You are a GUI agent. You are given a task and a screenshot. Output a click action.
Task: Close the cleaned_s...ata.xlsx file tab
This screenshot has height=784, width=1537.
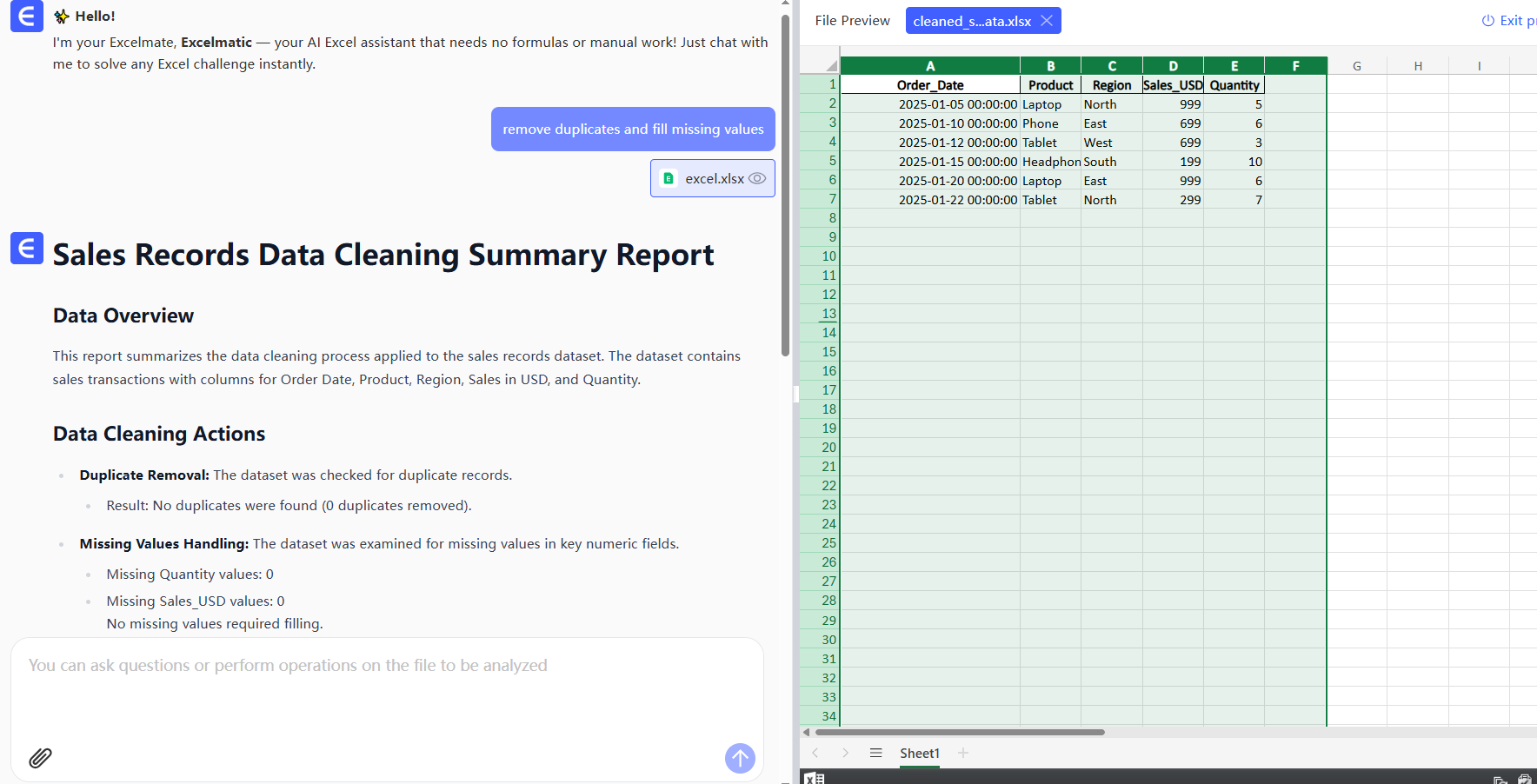point(1047,21)
